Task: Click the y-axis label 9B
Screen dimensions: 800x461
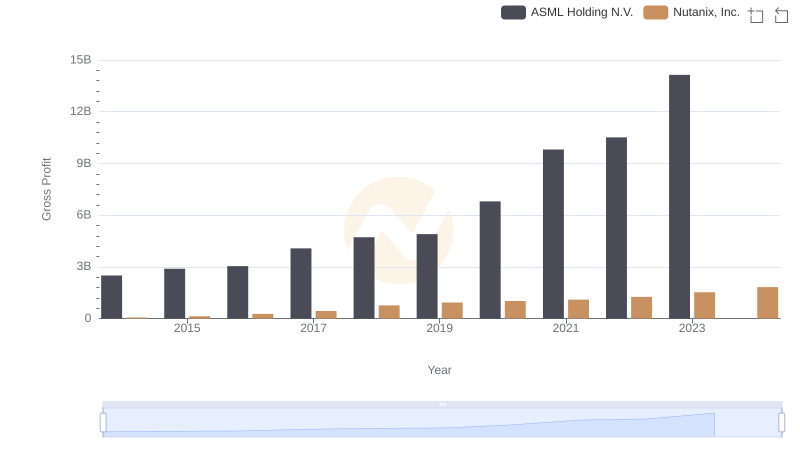Action: point(84,163)
